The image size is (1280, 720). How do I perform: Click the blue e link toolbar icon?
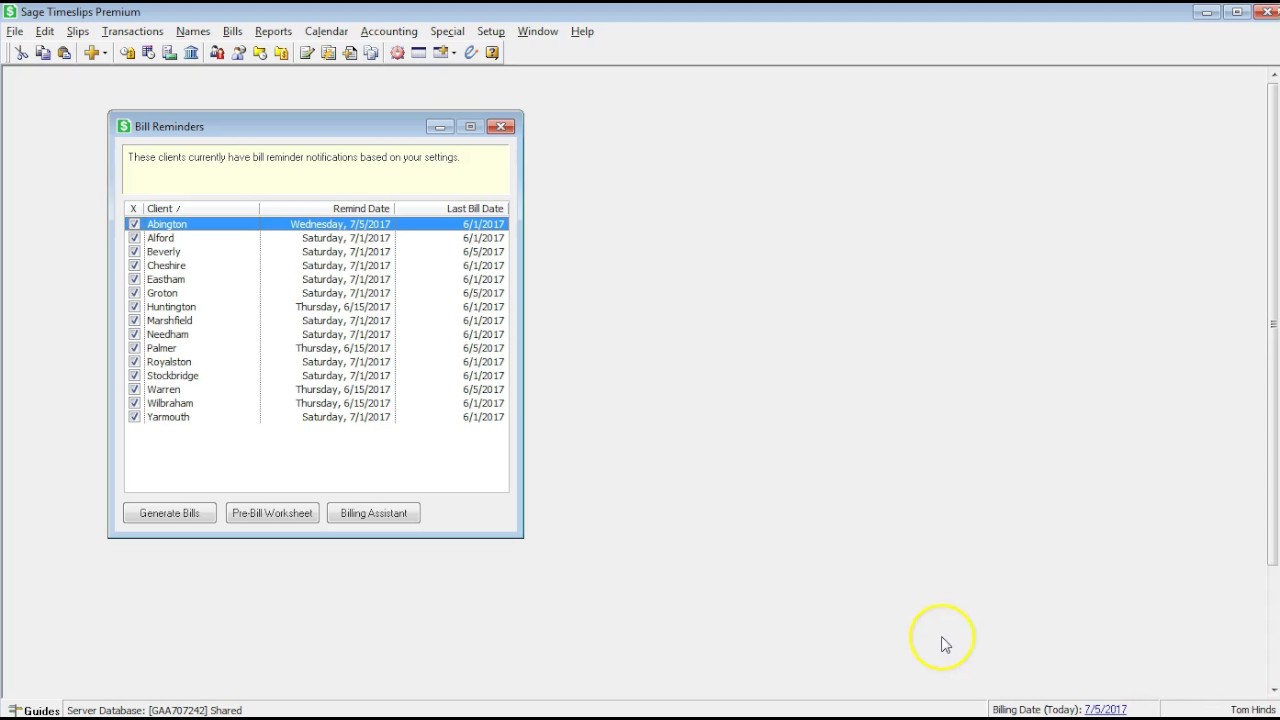pos(471,53)
